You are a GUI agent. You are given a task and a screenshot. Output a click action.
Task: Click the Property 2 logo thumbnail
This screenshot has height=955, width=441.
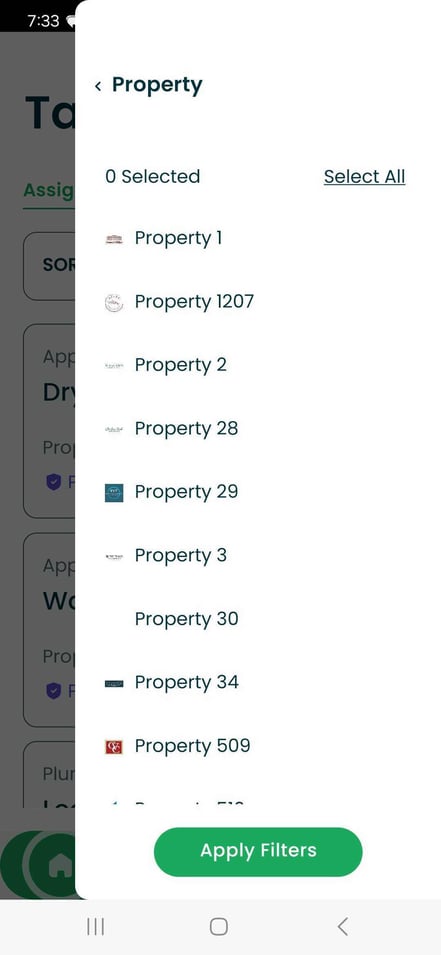click(x=114, y=365)
